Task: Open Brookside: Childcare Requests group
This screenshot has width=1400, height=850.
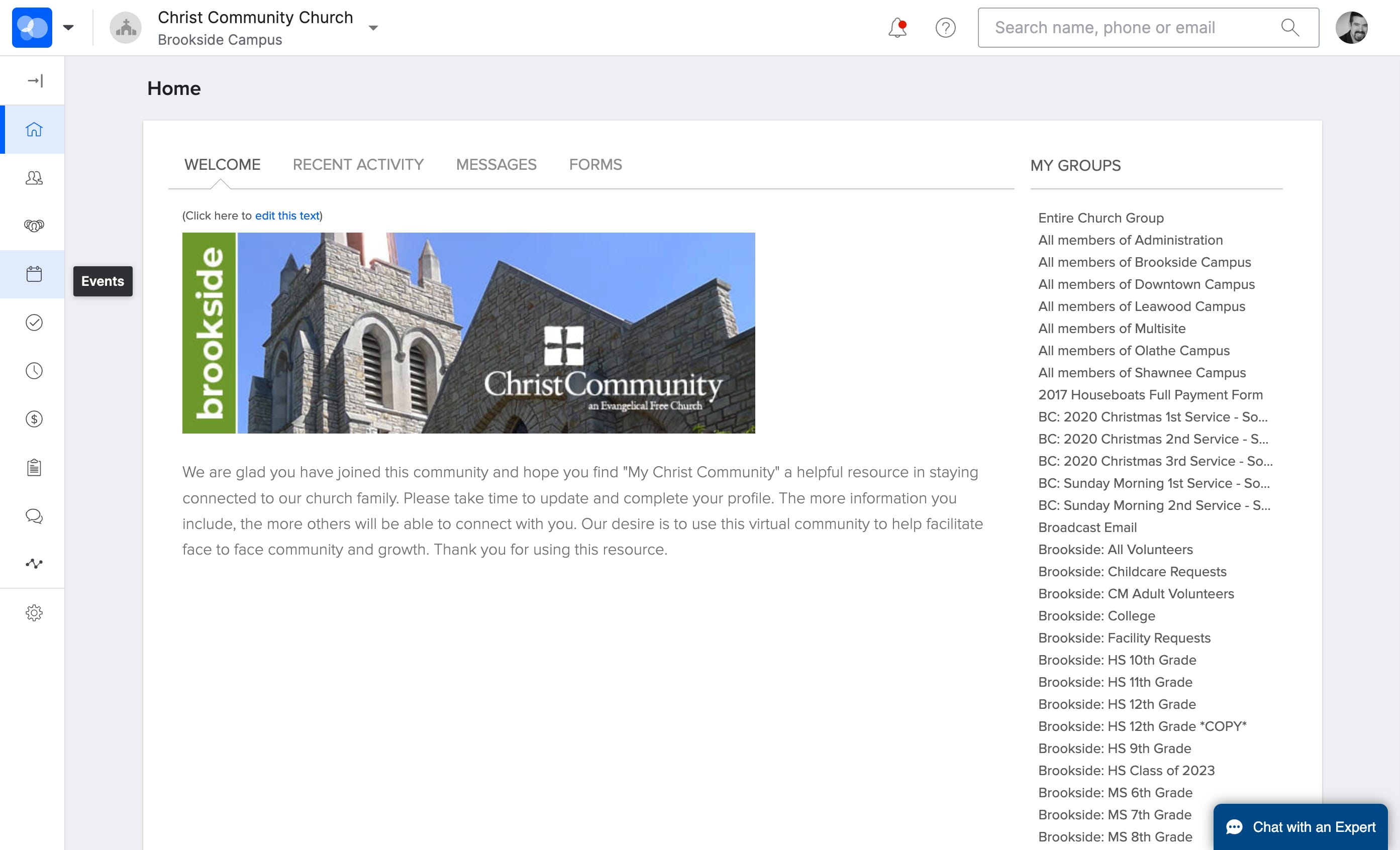Action: click(1132, 572)
